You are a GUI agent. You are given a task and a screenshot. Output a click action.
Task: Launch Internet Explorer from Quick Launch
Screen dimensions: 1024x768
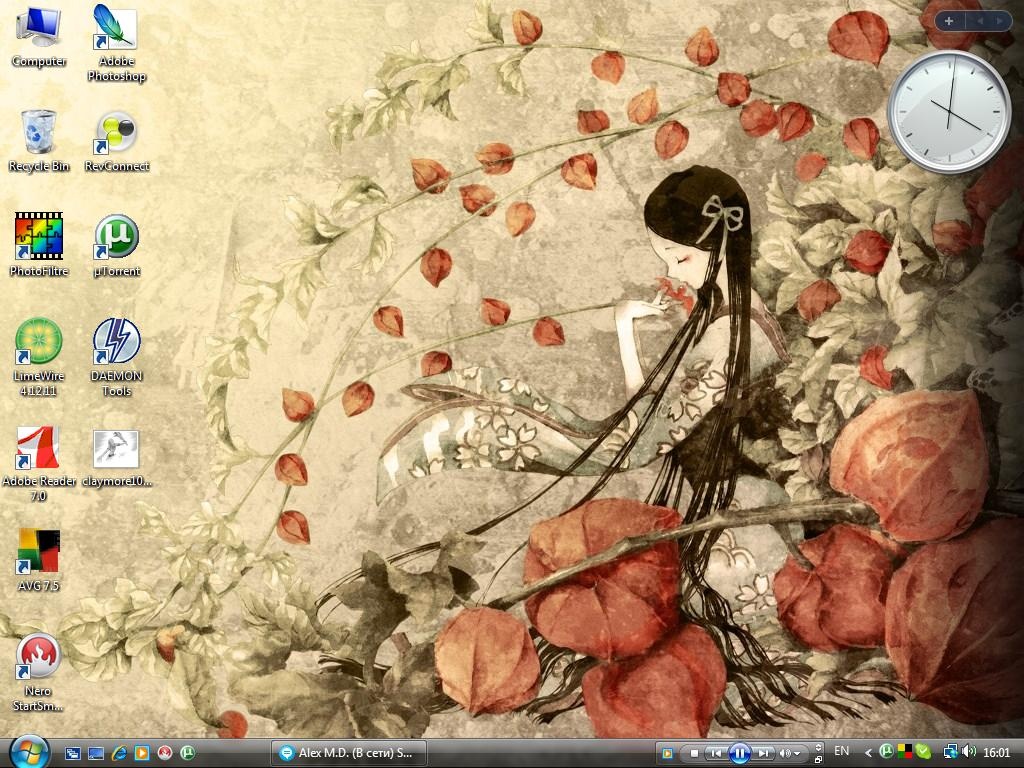tap(119, 753)
